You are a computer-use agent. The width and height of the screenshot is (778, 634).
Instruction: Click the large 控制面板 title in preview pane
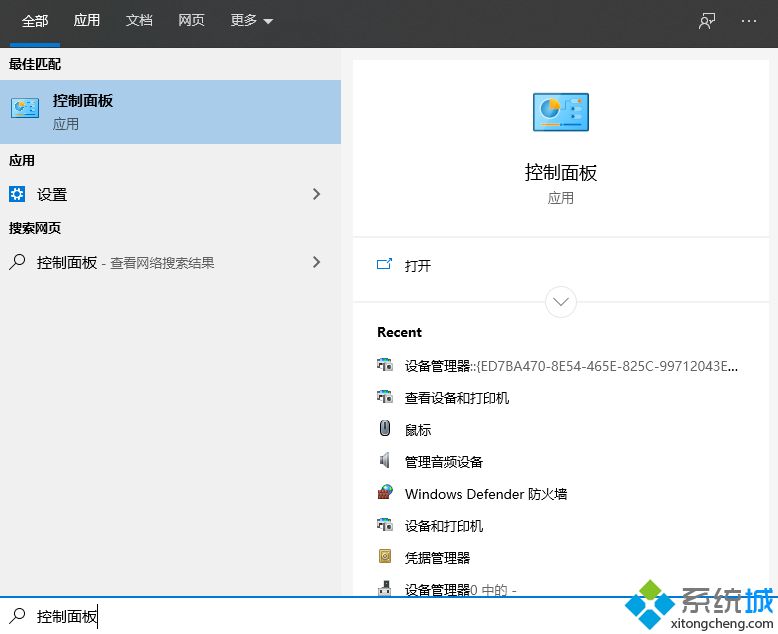561,173
